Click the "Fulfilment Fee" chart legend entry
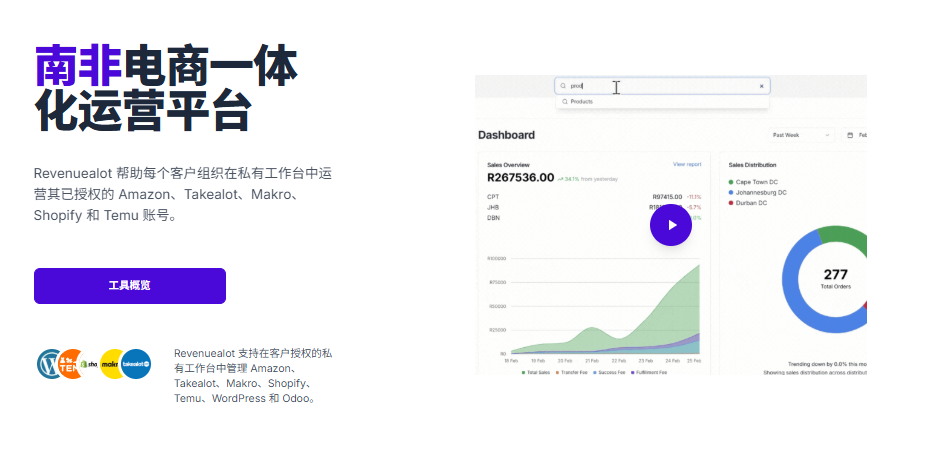This screenshot has width=943, height=465. [649, 372]
